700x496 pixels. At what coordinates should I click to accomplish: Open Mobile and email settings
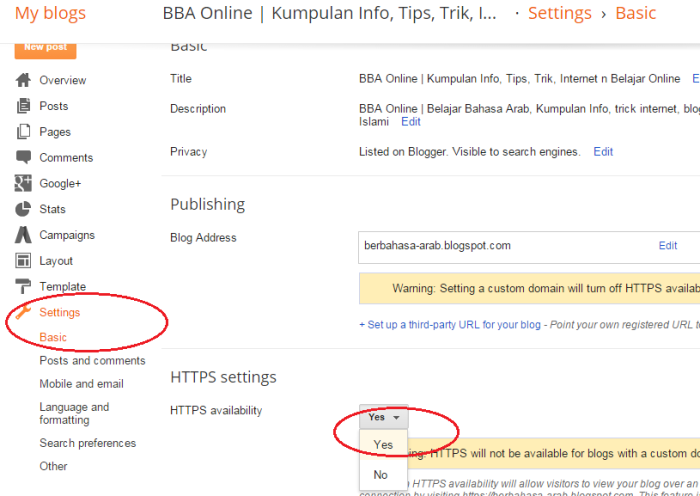81,384
